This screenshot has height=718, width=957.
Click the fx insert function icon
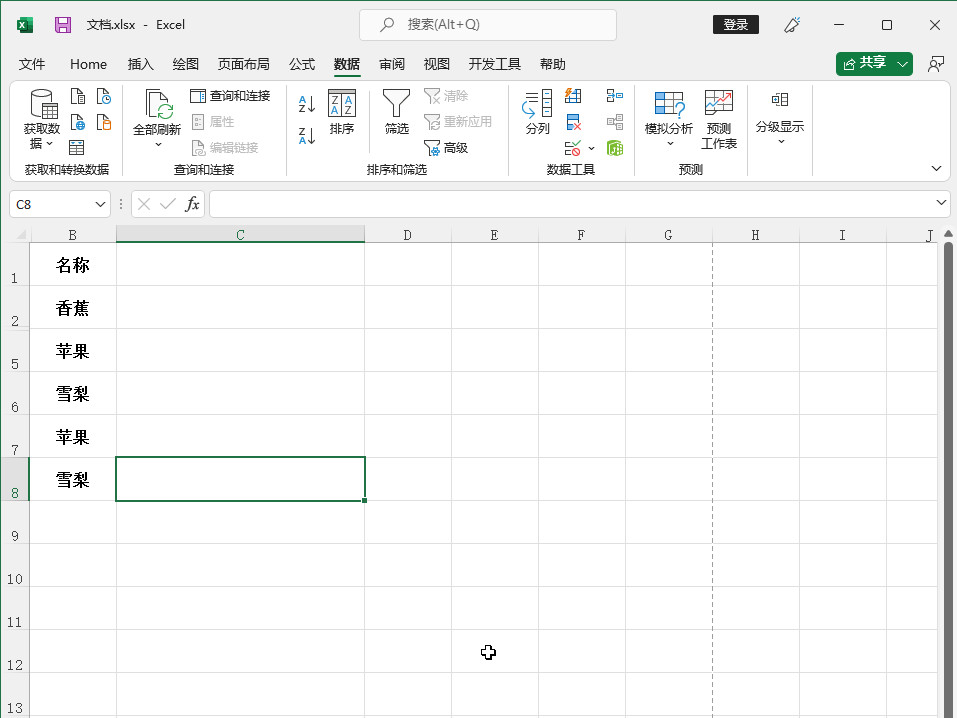point(192,204)
